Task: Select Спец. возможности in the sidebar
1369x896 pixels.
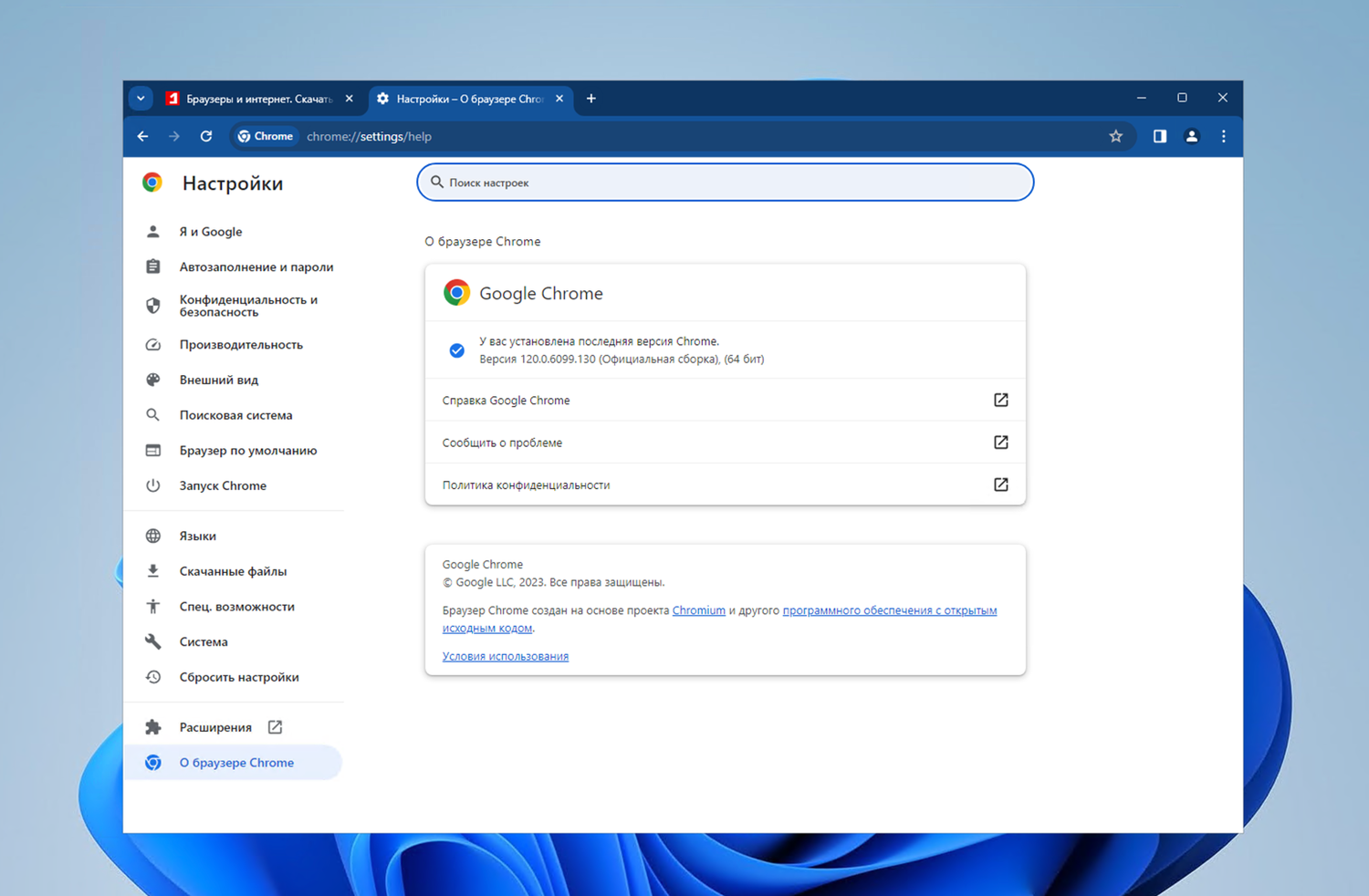Action: [x=233, y=607]
